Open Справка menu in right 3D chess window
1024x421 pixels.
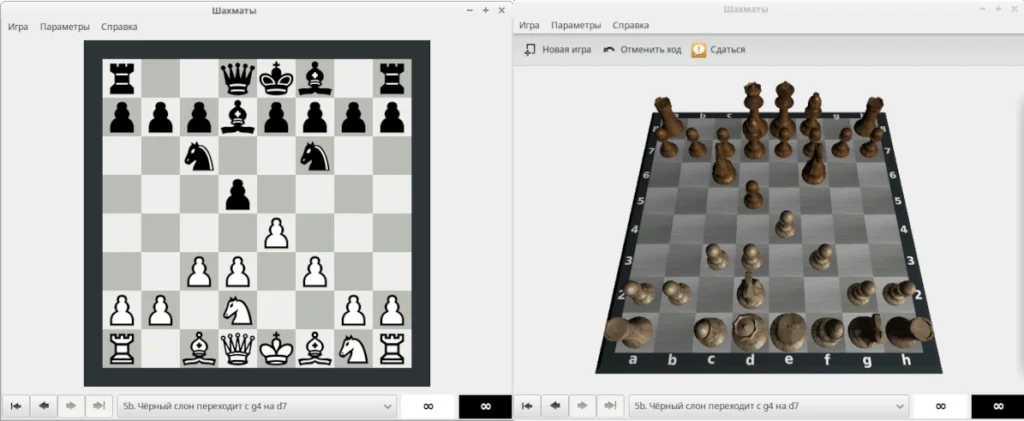(631, 25)
